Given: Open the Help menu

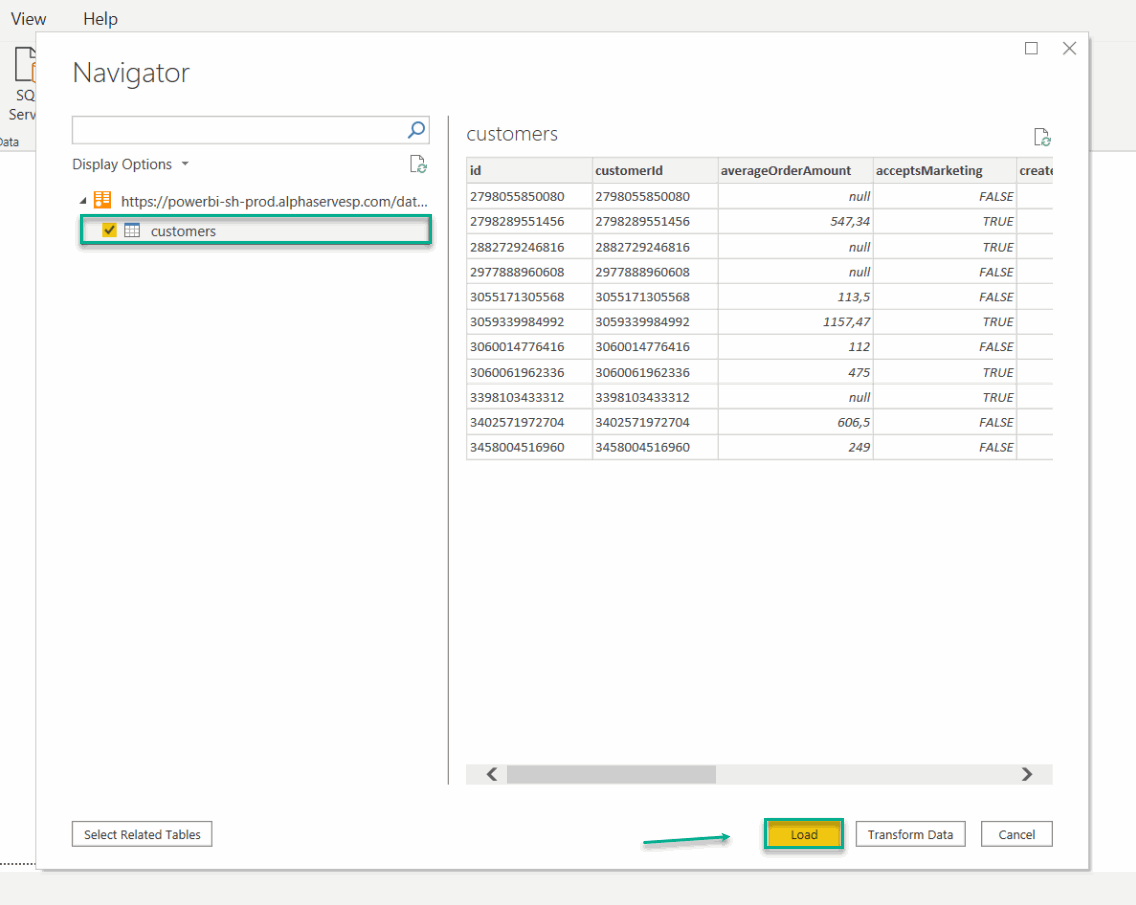Looking at the screenshot, I should coord(100,19).
